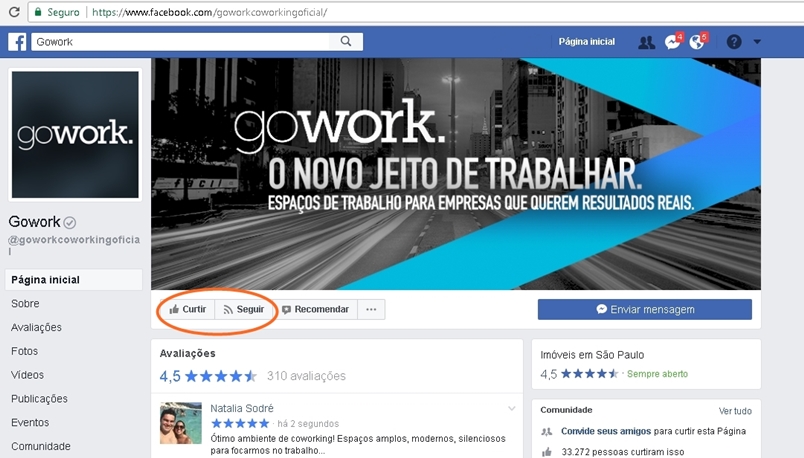Viewport: 804px width, 458px height.
Task: Go to Página inicial in top bar
Action: pos(587,42)
